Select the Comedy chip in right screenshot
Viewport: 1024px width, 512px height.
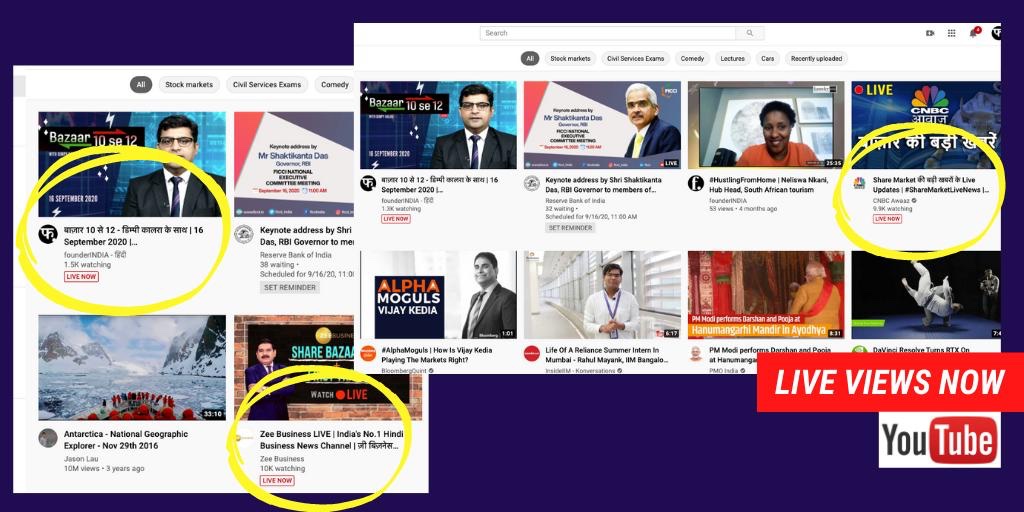click(692, 58)
